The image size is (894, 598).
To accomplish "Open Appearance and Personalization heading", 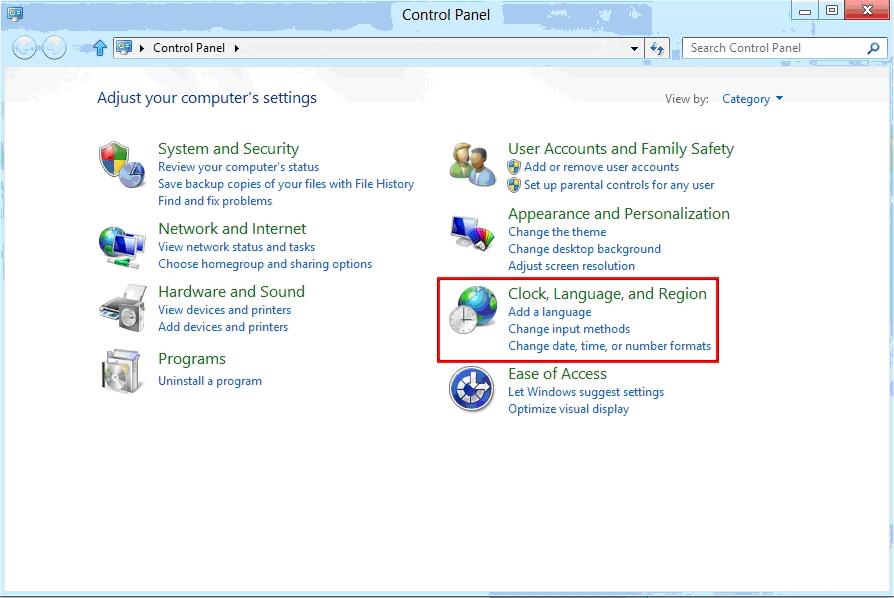I will click(x=619, y=214).
